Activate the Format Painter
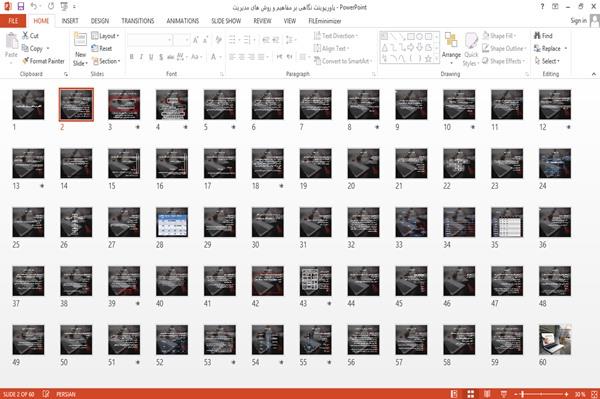The image size is (600, 399). tap(43, 61)
